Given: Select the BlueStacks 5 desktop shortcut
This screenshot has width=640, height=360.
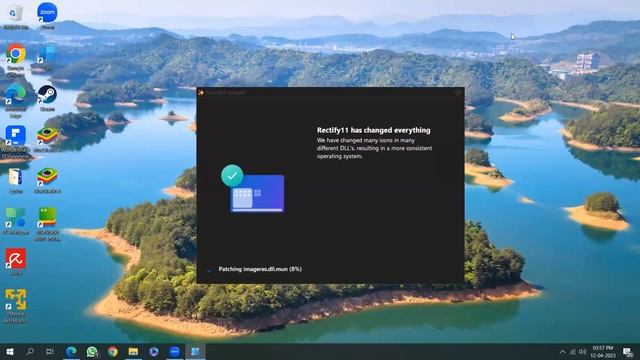Looking at the screenshot, I should (47, 180).
